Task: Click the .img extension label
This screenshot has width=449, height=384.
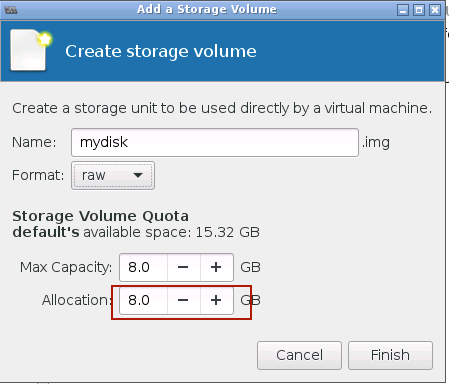Action: (x=376, y=143)
